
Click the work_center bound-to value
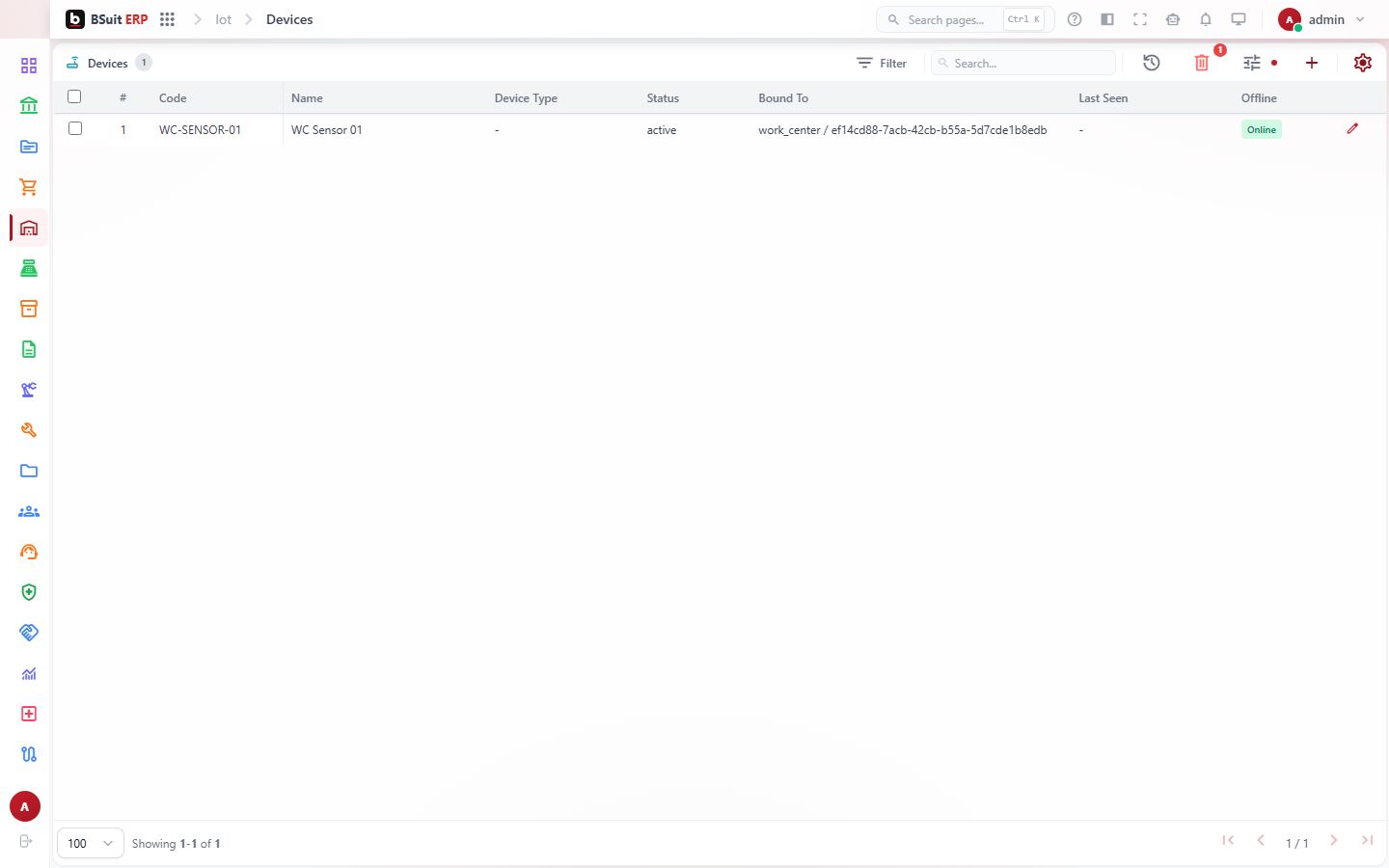[902, 129]
